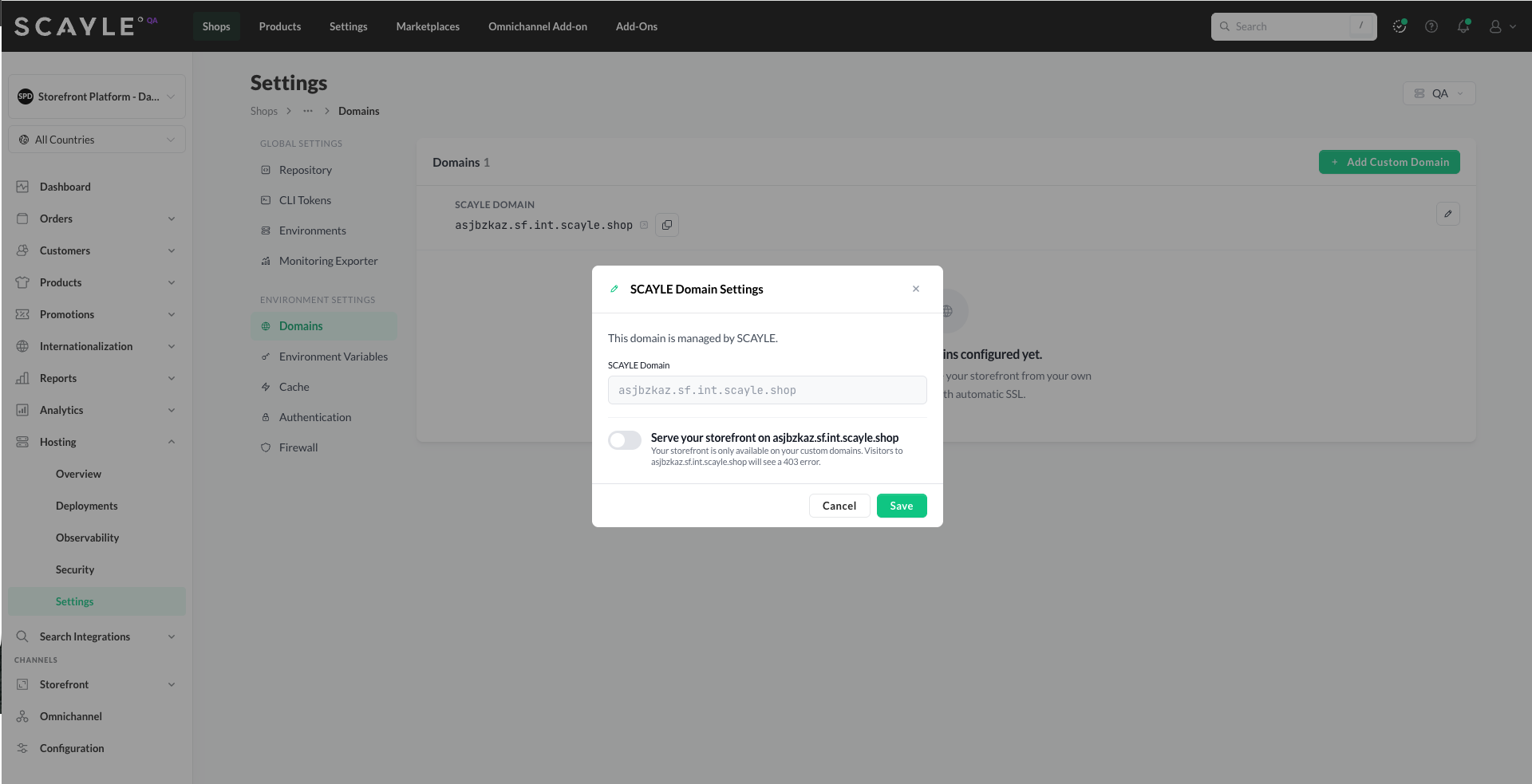1532x784 pixels.
Task: Click the Save button in the dialog
Action: [902, 506]
